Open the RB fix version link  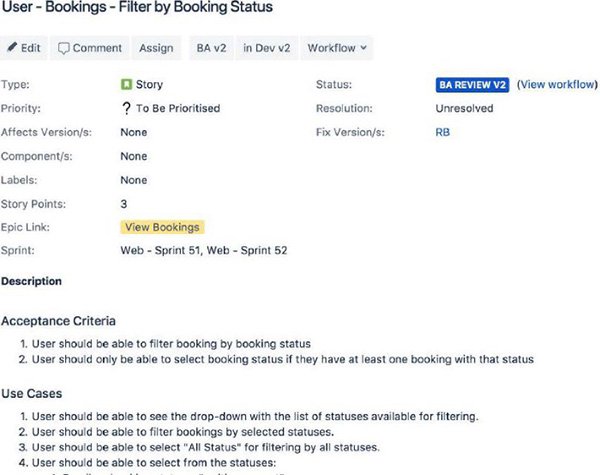point(443,132)
